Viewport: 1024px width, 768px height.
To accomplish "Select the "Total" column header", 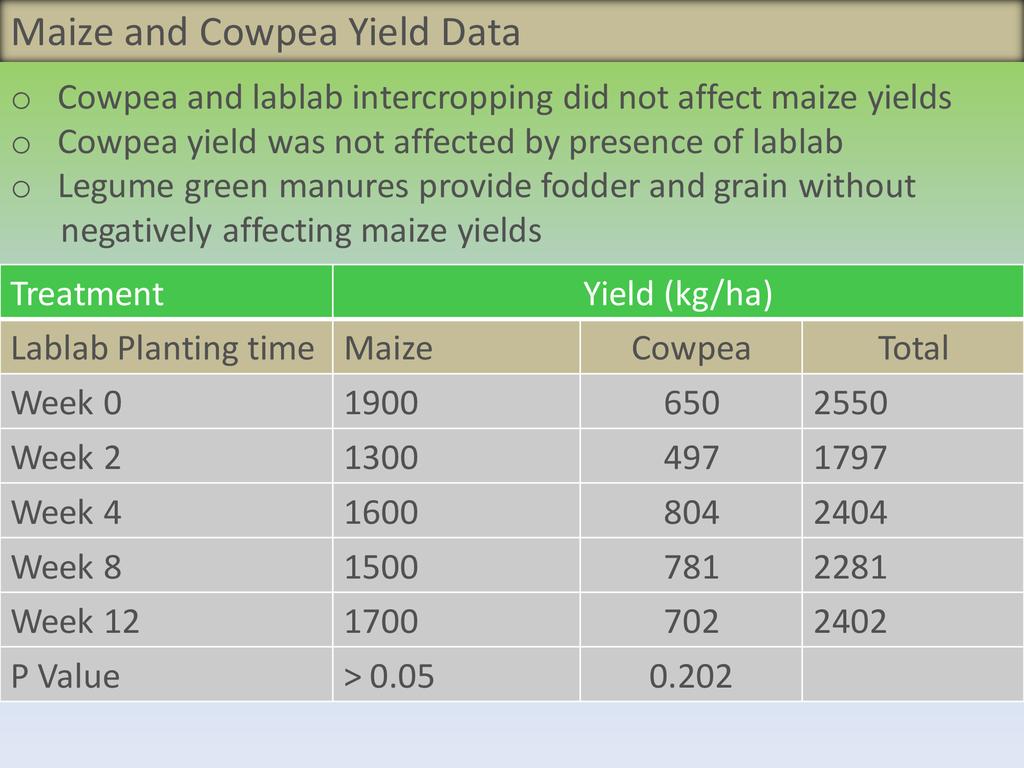I will [912, 348].
